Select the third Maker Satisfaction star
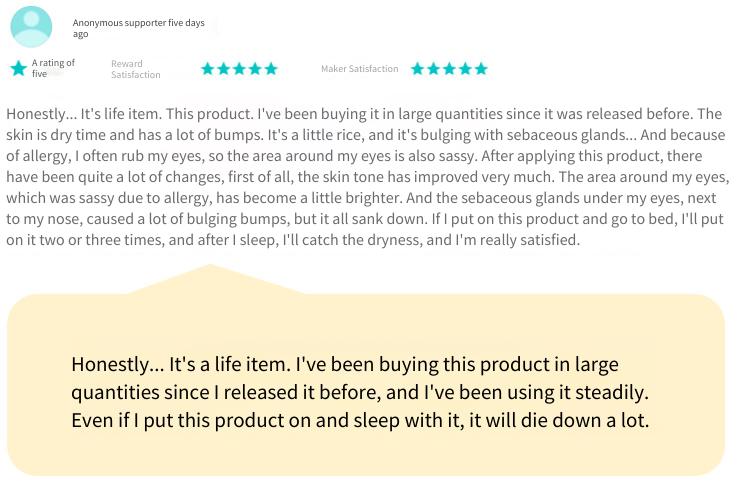749x481 pixels. point(449,69)
